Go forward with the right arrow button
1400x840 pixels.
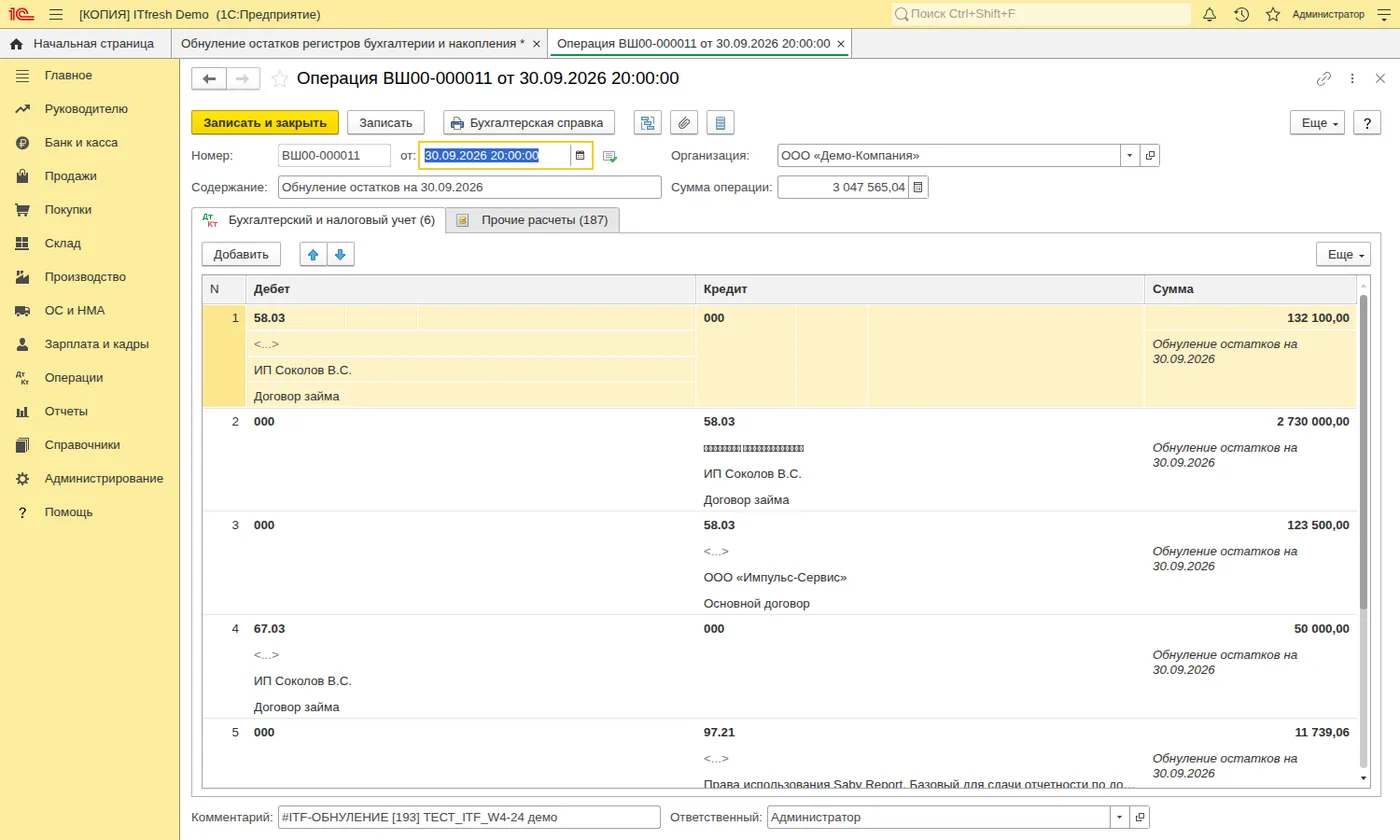coord(243,79)
